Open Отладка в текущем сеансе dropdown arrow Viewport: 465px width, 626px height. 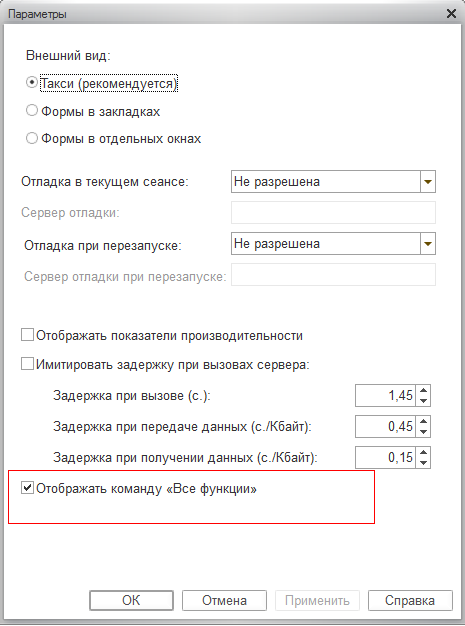coord(427,182)
